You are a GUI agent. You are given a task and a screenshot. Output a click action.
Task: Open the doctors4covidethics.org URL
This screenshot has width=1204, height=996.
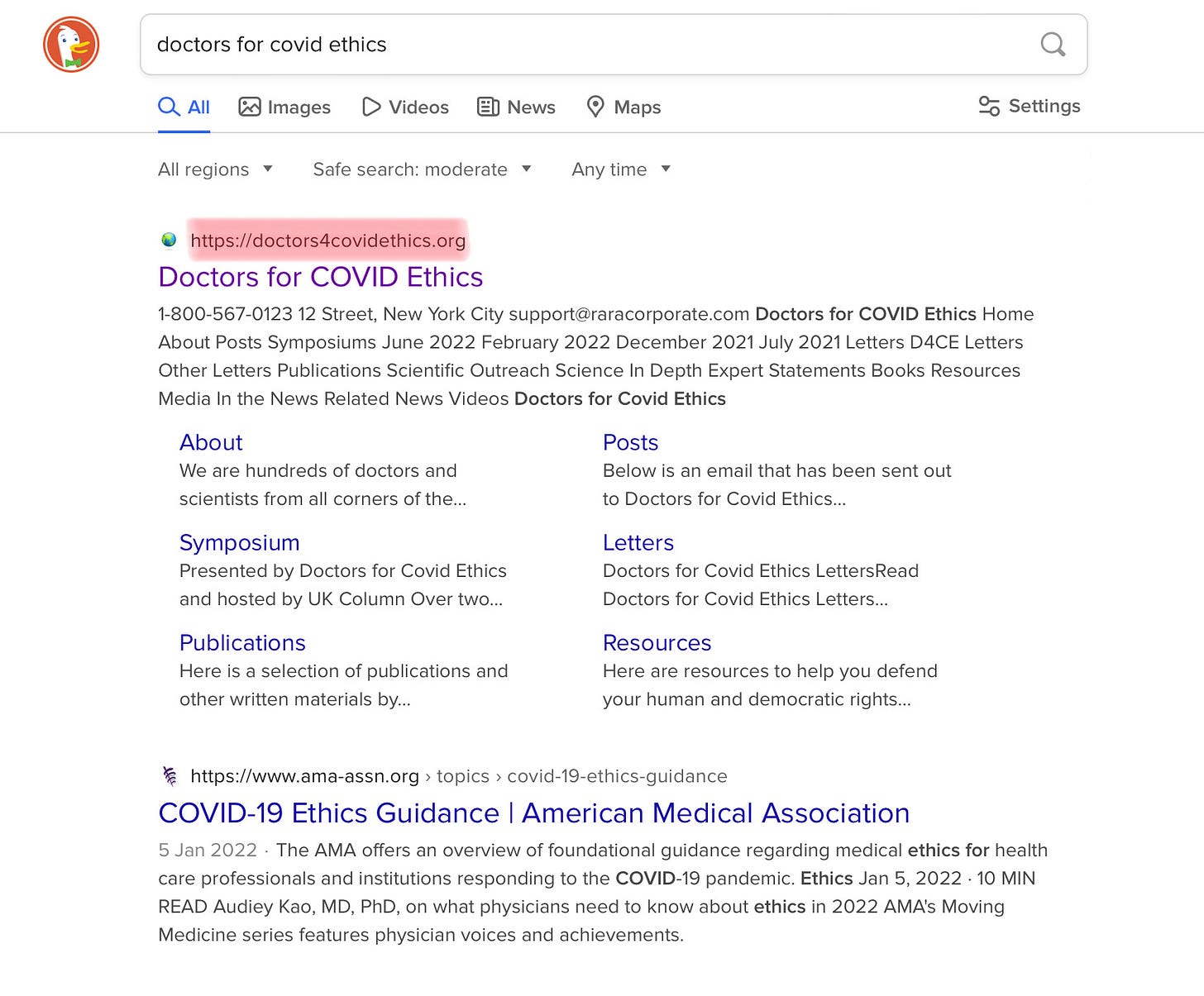[327, 241]
